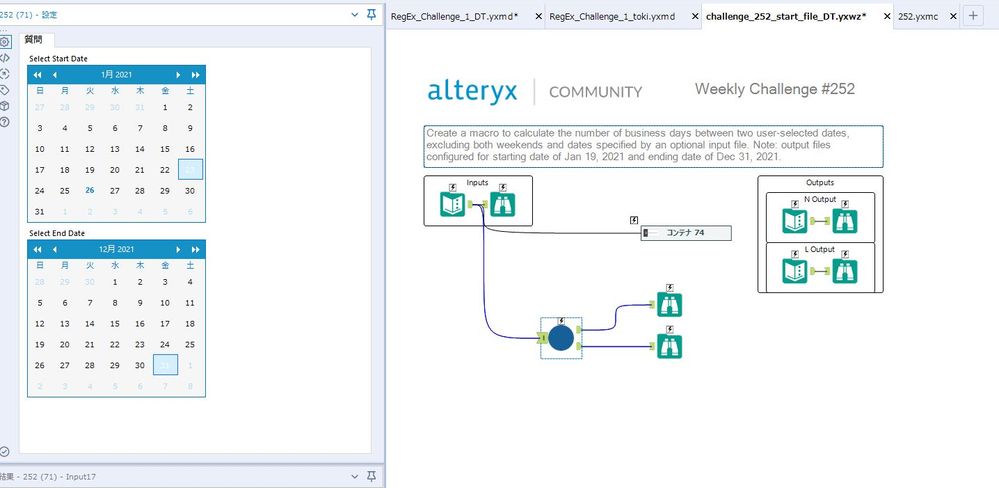Screen dimensions: 999x488
Task: Select the Input Data tool in Inputs container
Action: [x=452, y=204]
